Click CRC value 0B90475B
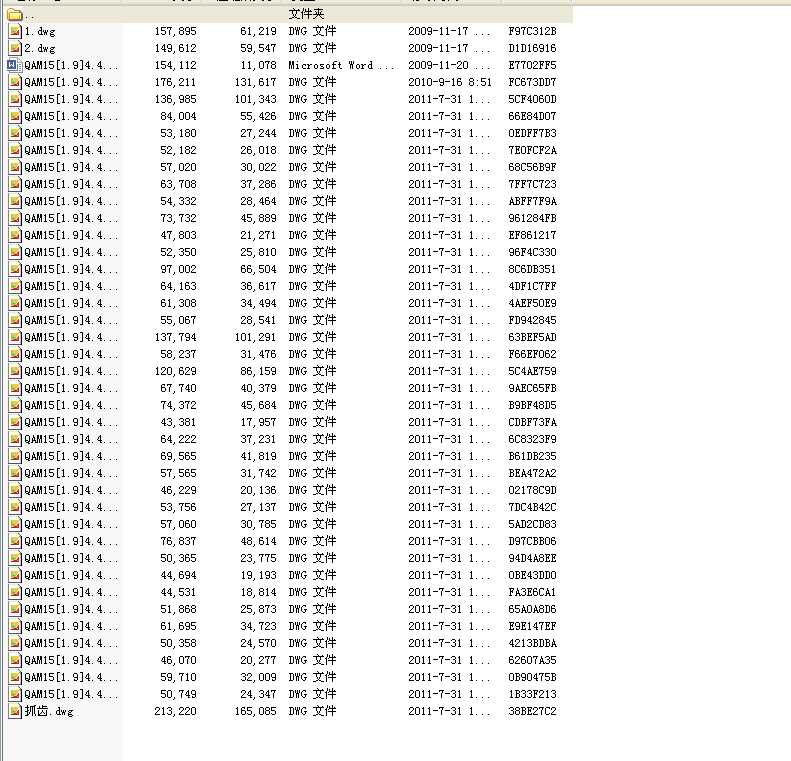Viewport: 791px width, 761px height. tap(532, 677)
